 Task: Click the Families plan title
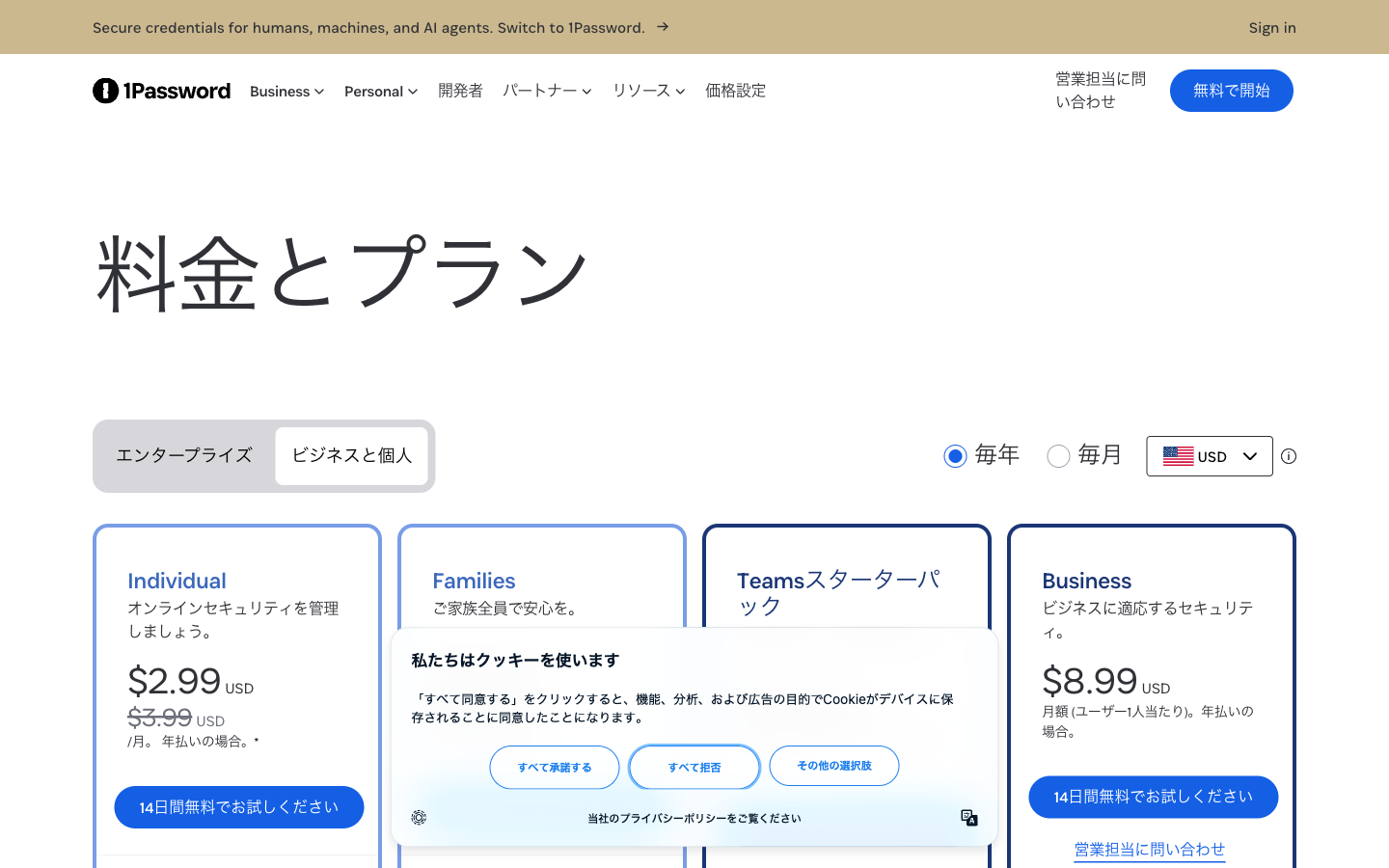[x=474, y=581]
